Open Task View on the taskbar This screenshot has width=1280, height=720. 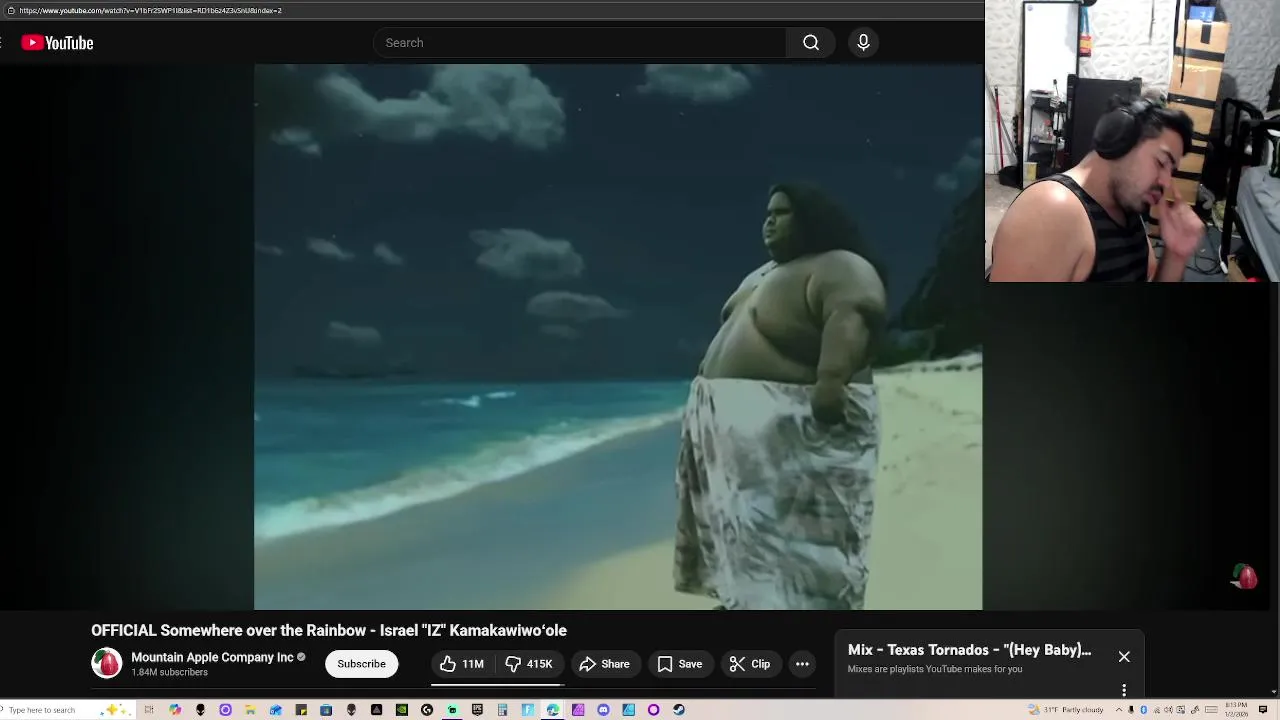click(x=149, y=710)
